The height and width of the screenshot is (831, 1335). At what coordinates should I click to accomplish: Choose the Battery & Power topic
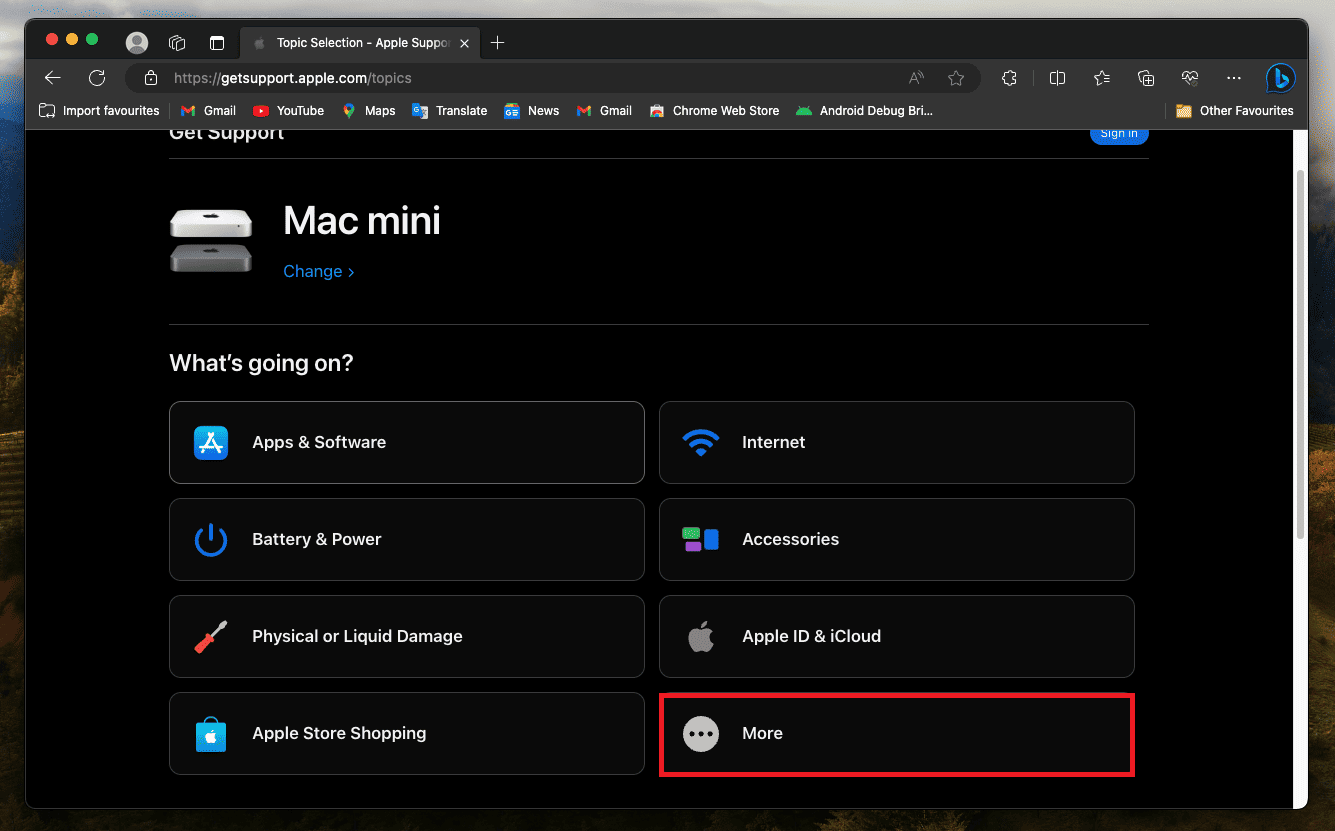pyautogui.click(x=407, y=539)
